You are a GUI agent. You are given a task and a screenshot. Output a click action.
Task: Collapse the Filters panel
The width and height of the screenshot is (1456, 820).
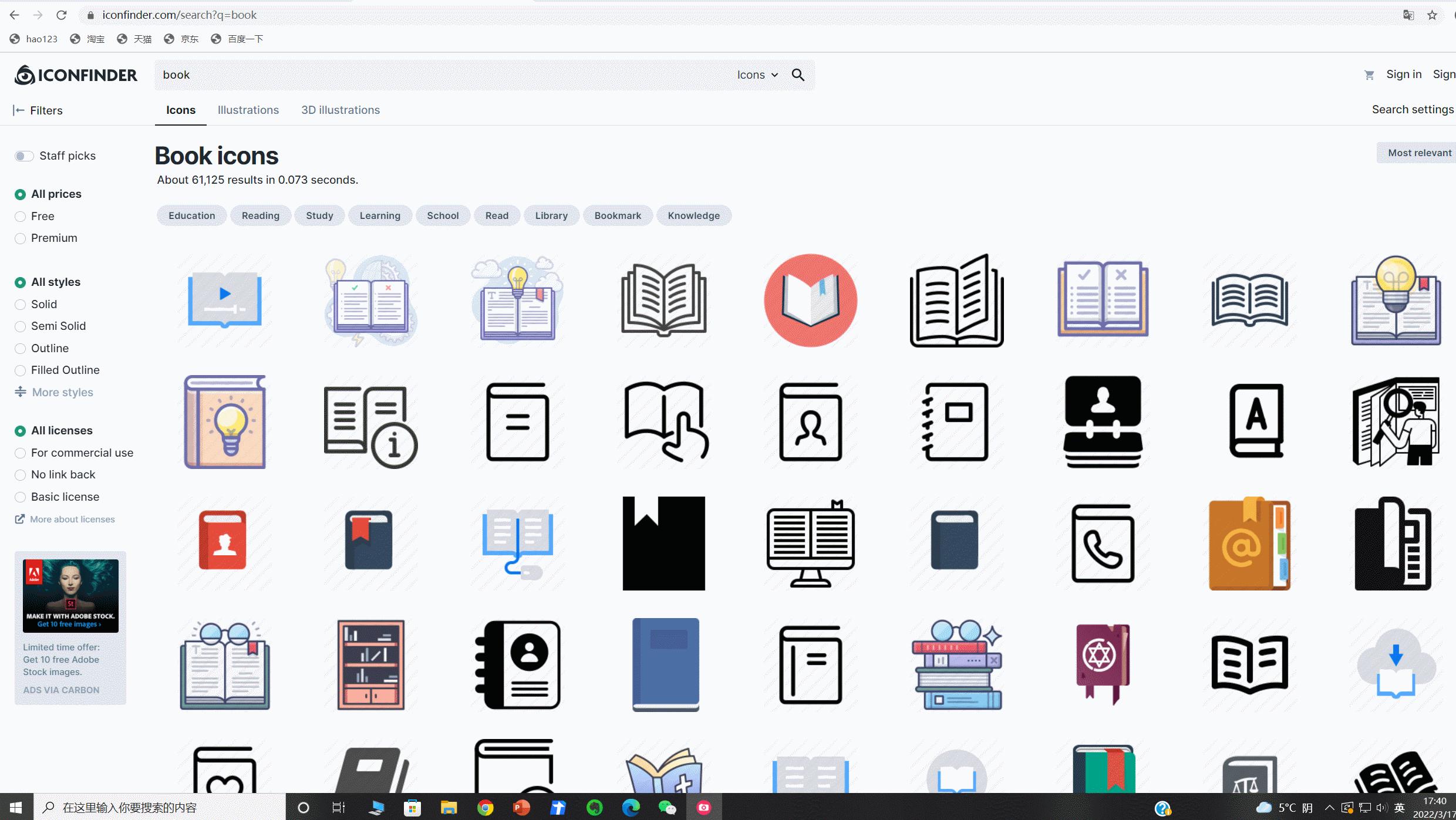(x=38, y=110)
